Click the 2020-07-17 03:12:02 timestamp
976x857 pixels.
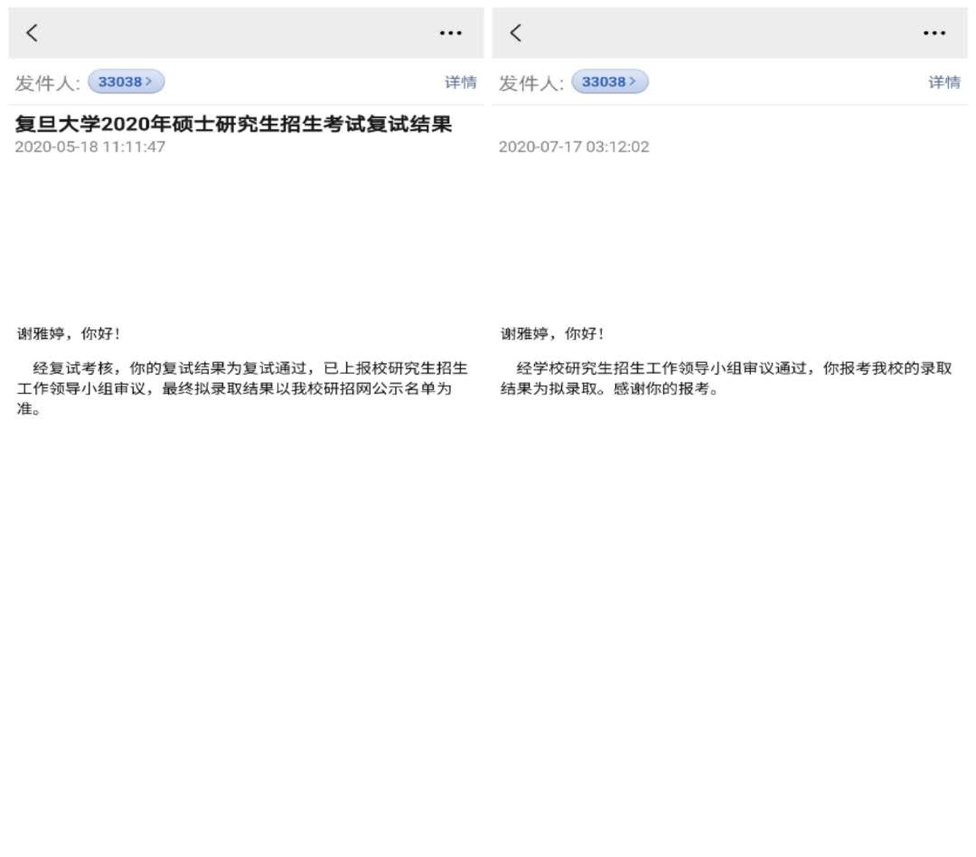[x=574, y=147]
